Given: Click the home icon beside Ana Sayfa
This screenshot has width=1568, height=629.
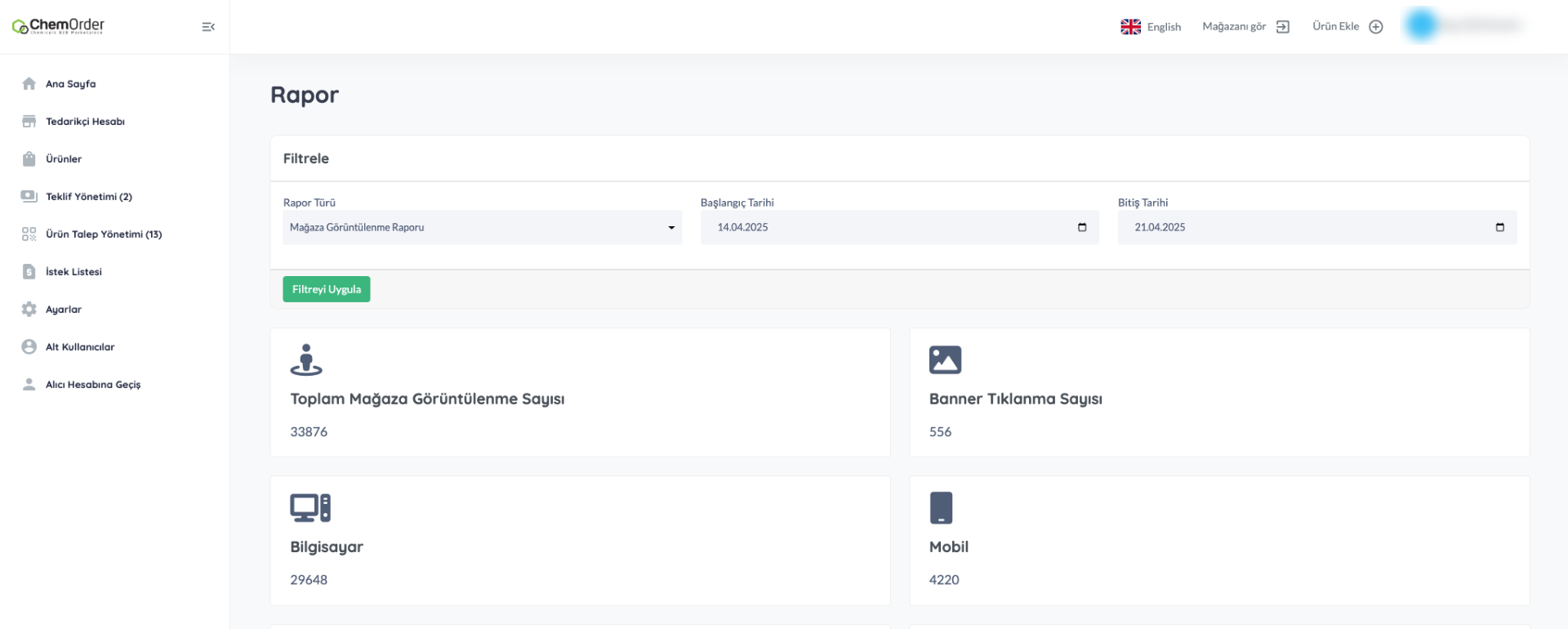Looking at the screenshot, I should (29, 84).
